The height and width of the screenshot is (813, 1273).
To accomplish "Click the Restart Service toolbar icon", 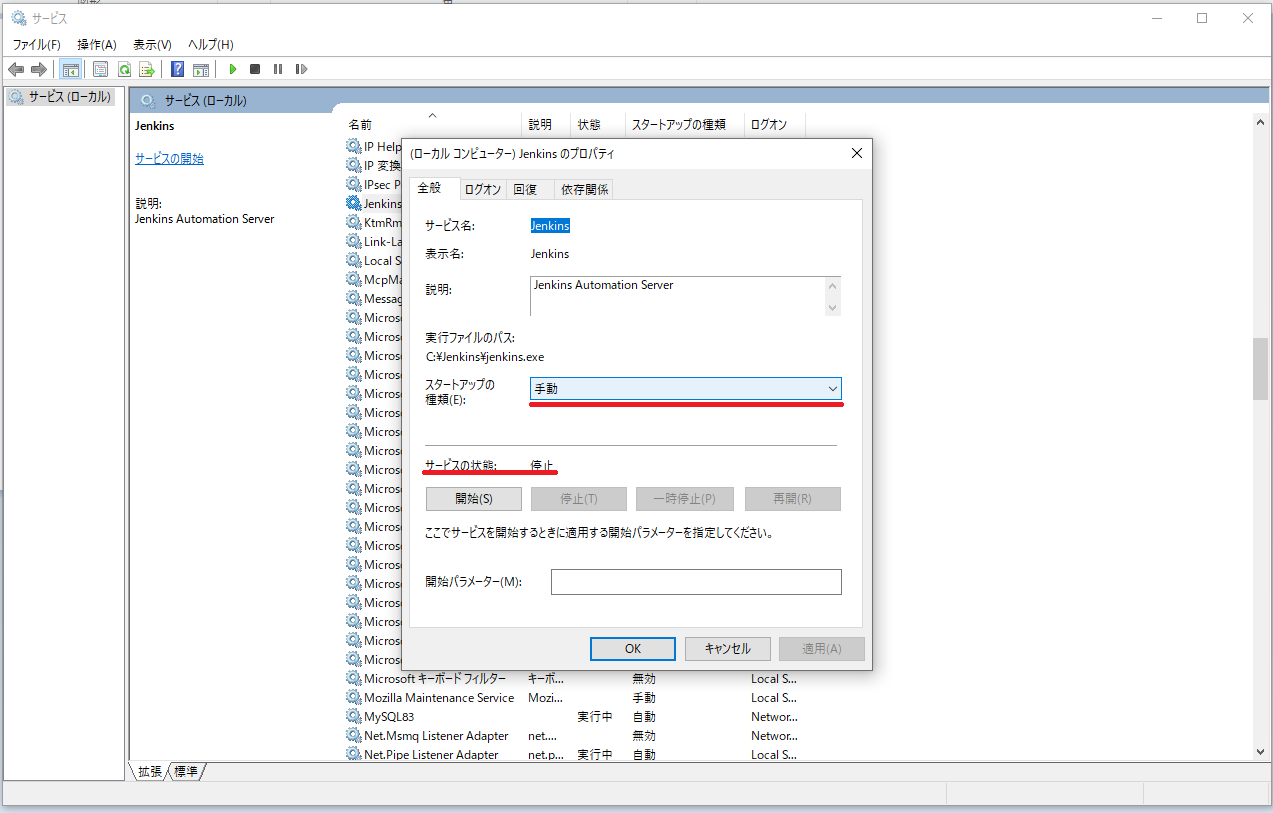I will pos(301,69).
